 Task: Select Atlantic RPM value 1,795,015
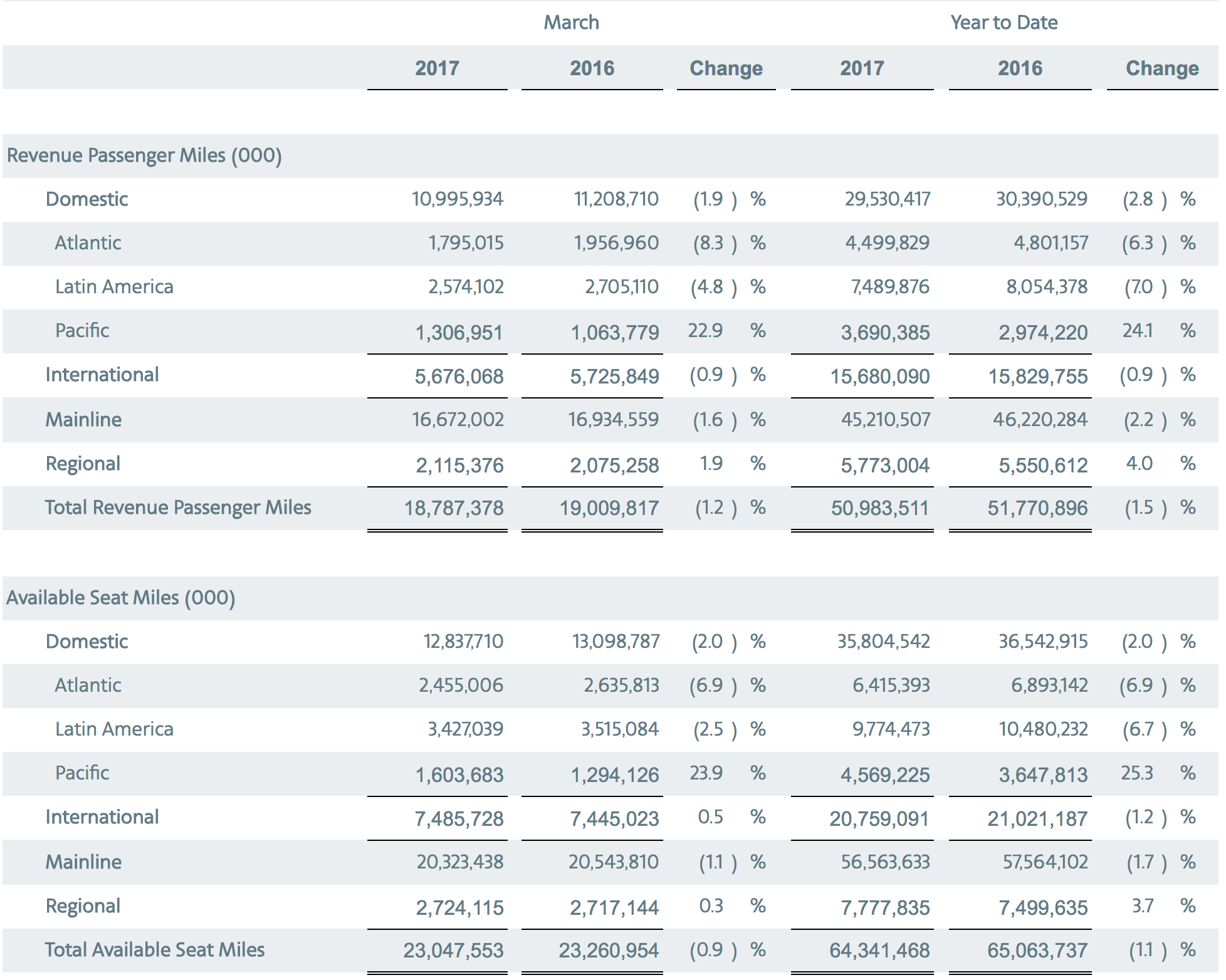466,243
